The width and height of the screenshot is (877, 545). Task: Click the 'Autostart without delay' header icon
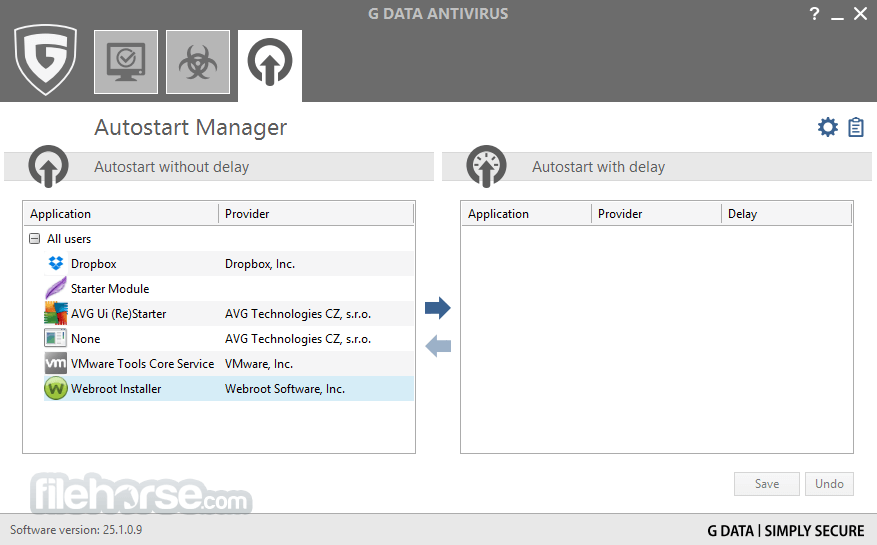[x=49, y=166]
